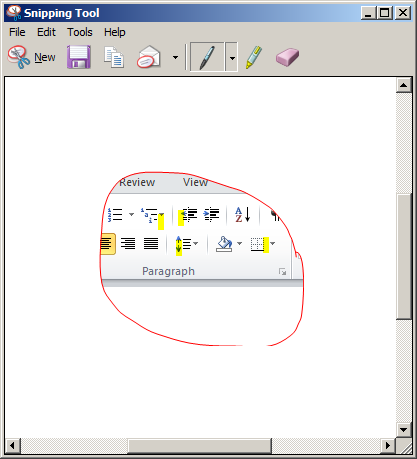
Task: Click the View tab in snip
Action: [195, 182]
